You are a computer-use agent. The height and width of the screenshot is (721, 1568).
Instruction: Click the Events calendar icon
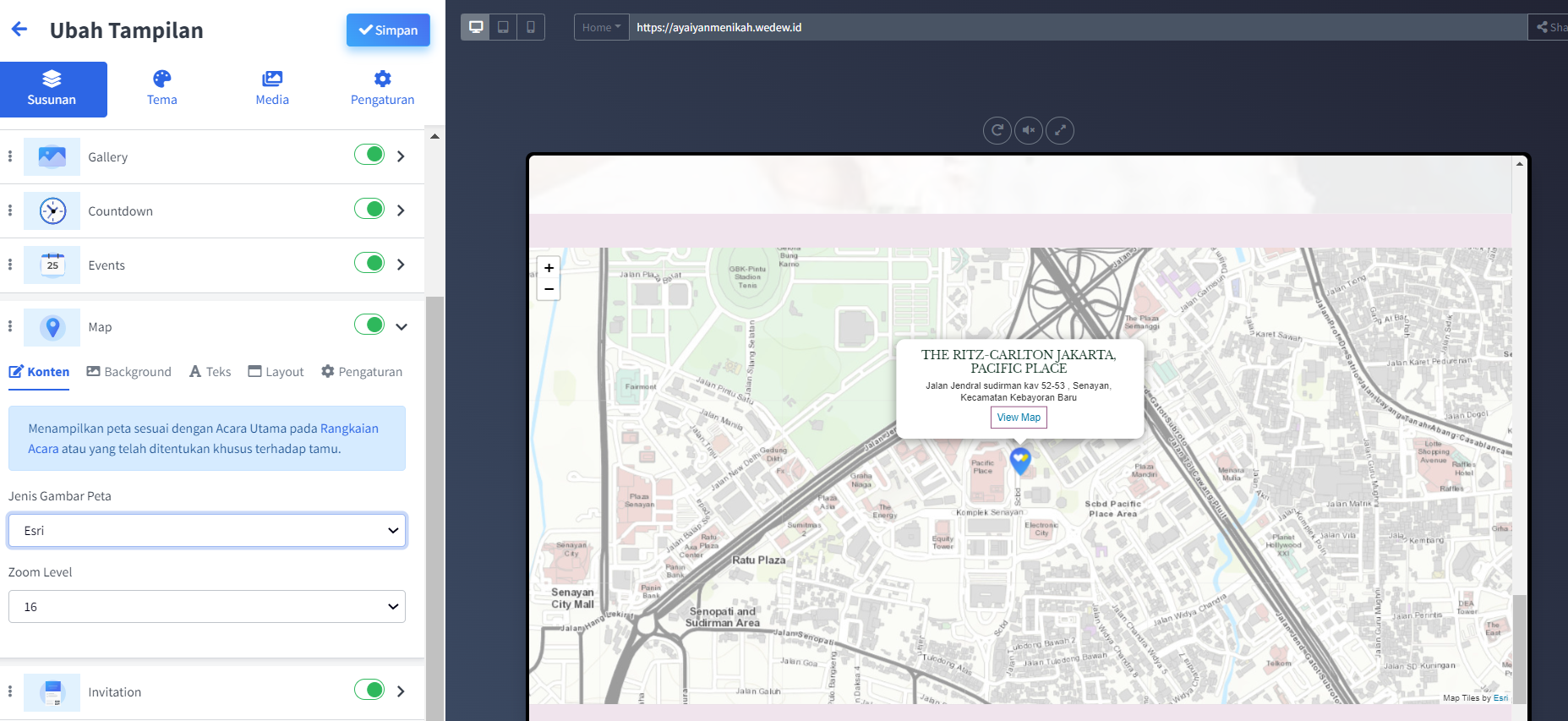point(52,265)
